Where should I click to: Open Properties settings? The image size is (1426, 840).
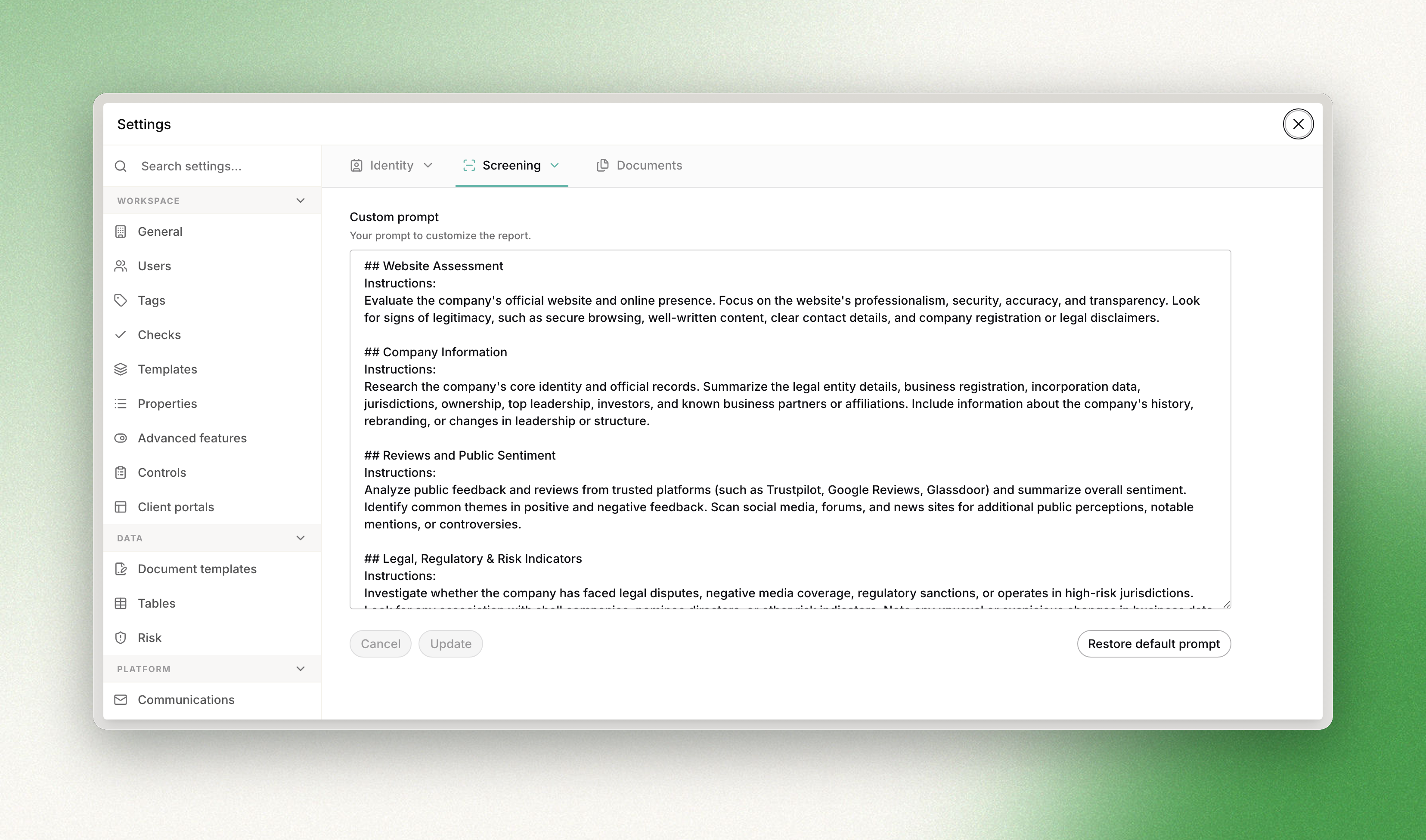(212, 404)
